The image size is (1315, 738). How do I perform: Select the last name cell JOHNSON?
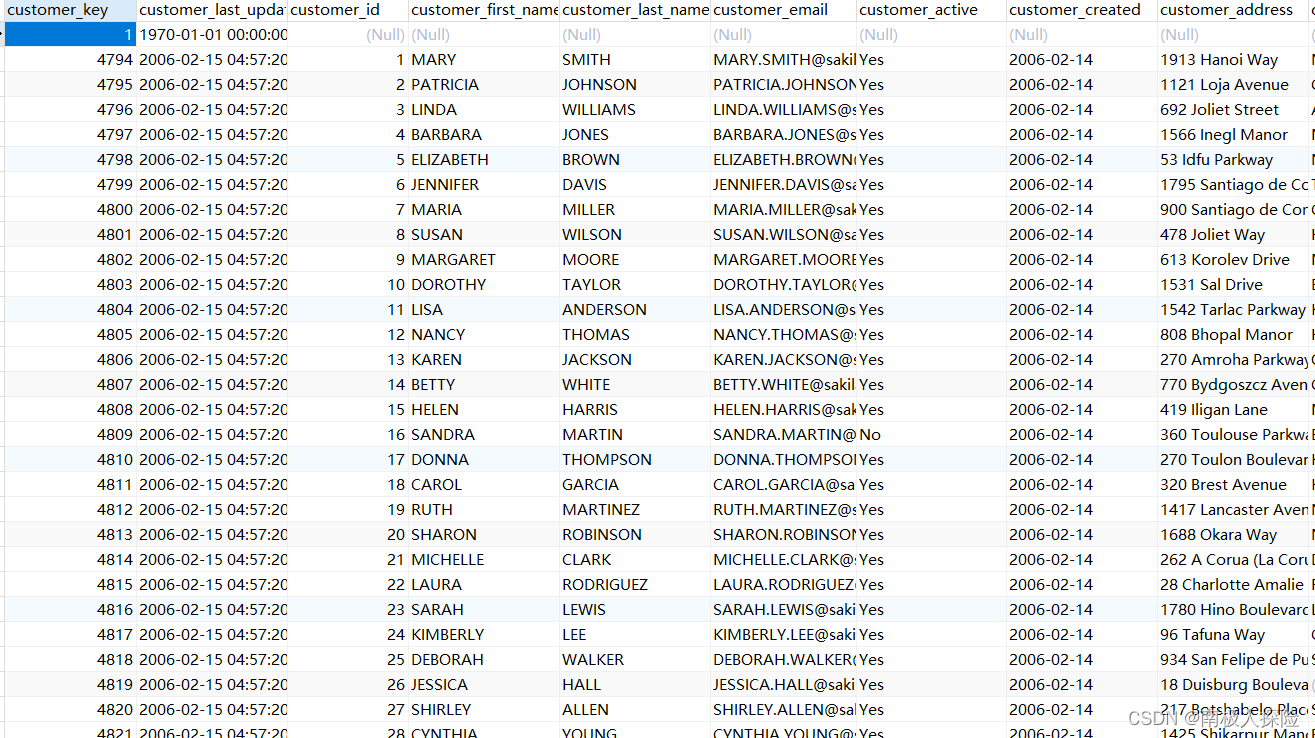coord(635,84)
